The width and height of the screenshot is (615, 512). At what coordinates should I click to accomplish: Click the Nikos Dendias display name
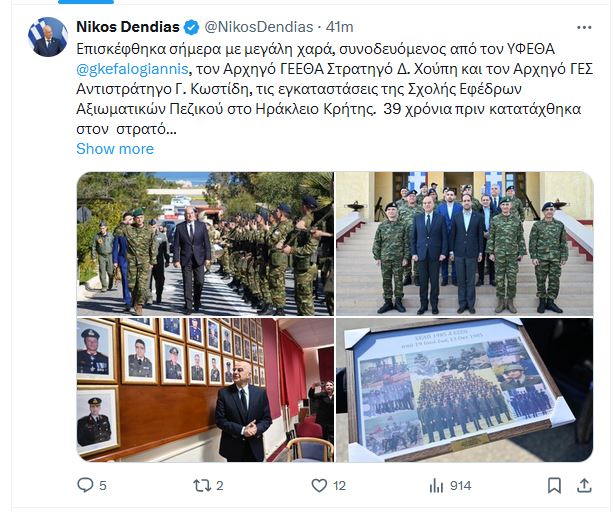coord(128,27)
